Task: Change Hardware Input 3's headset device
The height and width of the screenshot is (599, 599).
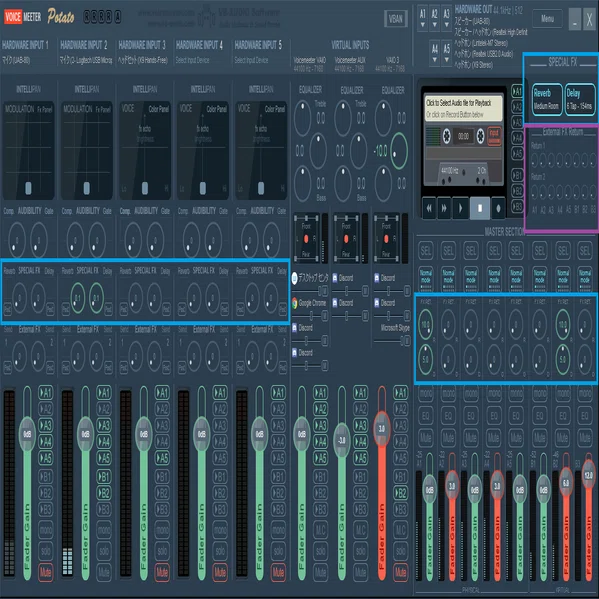Action: 142,60
